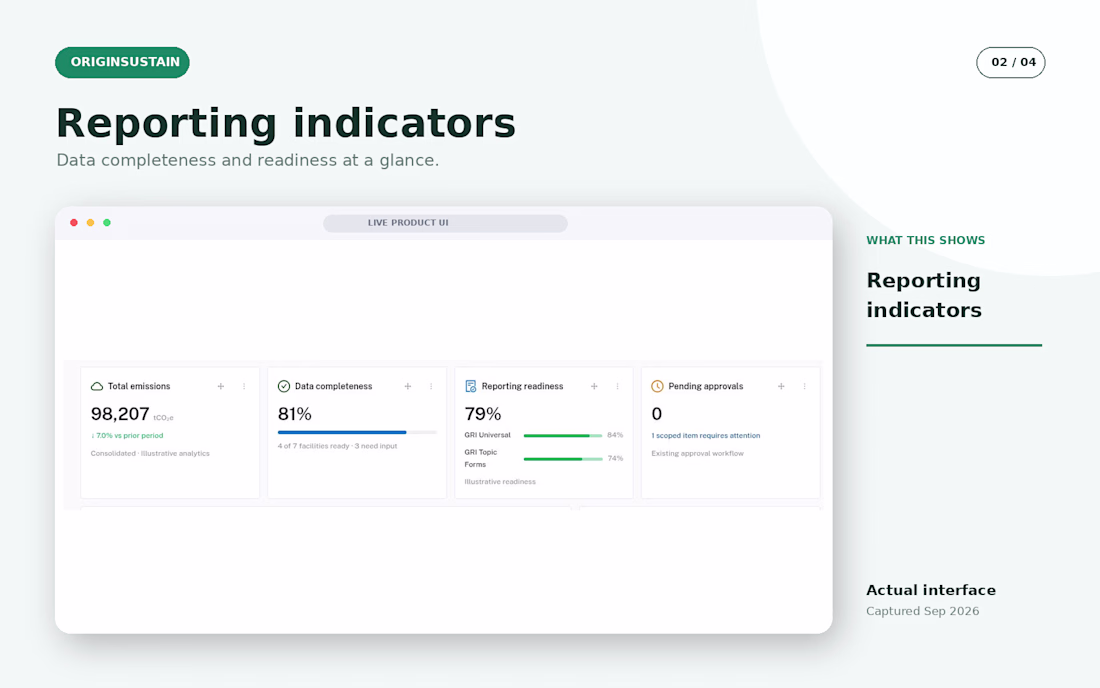Click the document icon for Reporting readiness
The height and width of the screenshot is (688, 1100).
(471, 386)
